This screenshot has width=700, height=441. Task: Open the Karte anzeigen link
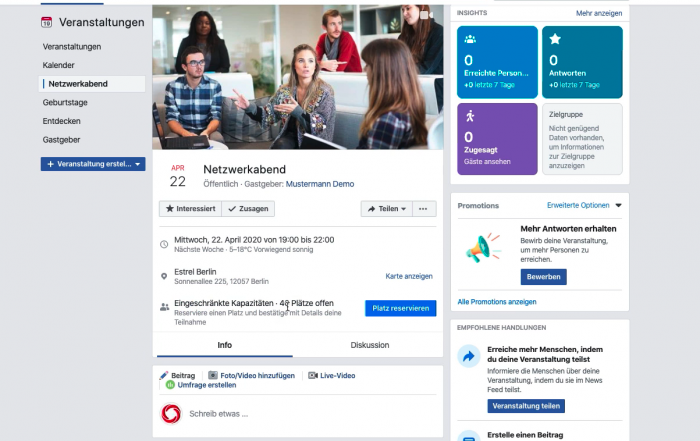[409, 276]
